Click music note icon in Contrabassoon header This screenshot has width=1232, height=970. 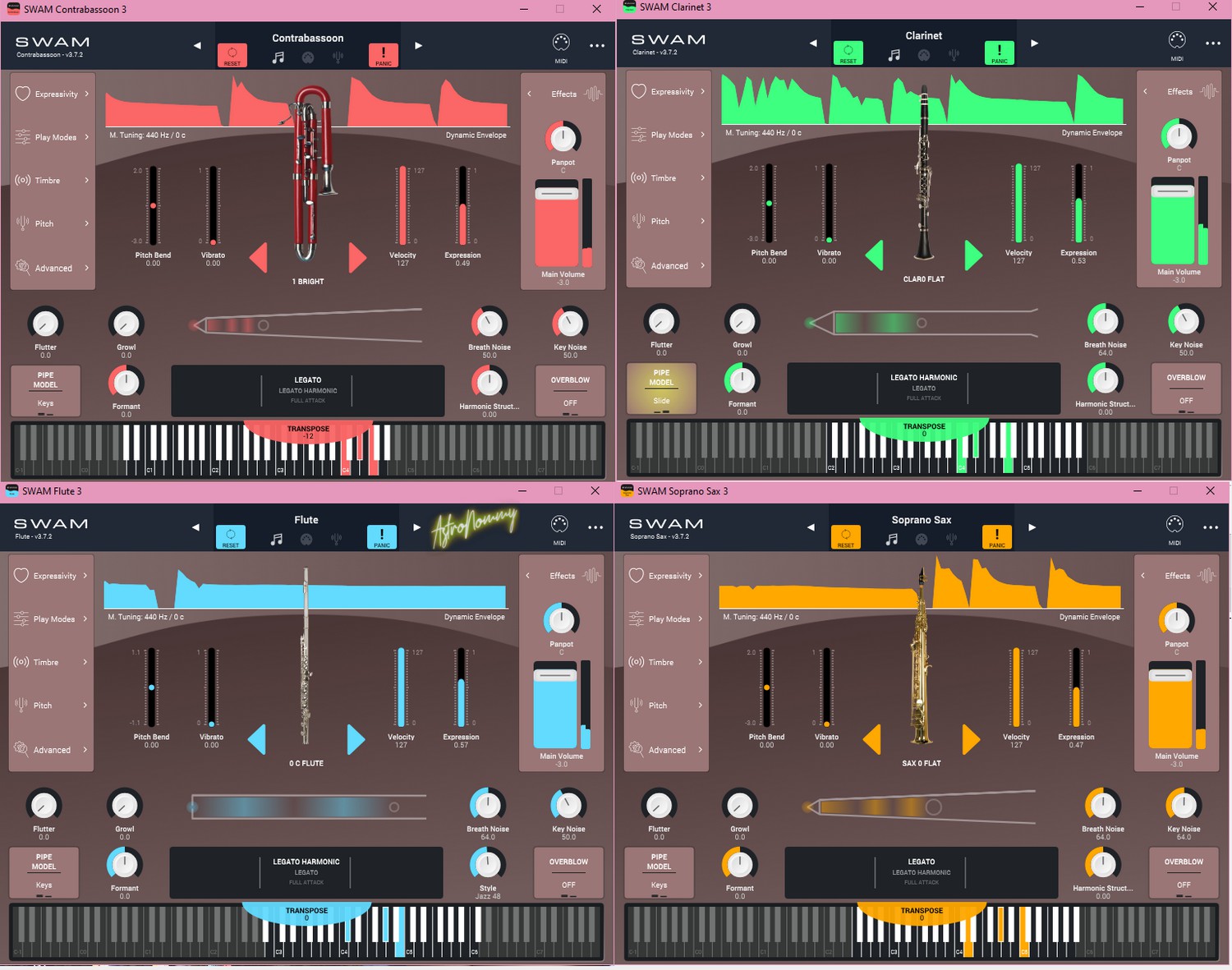pyautogui.click(x=278, y=57)
